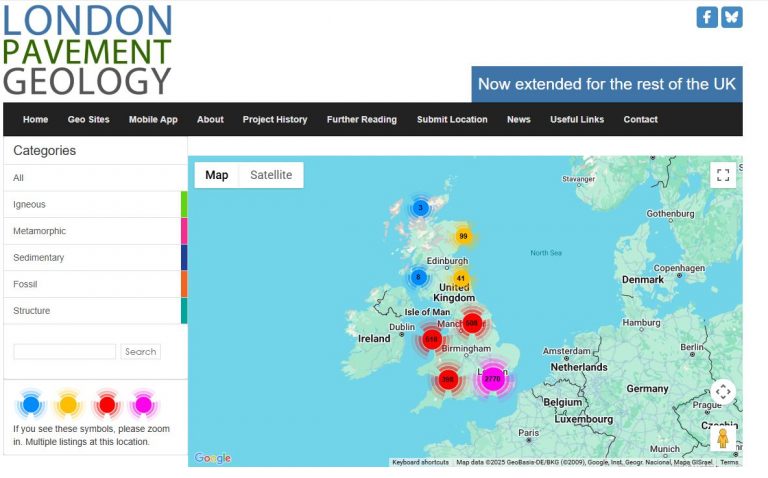Image resolution: width=768 pixels, height=478 pixels.
Task: Switch map to Satellite view
Action: tap(271, 175)
